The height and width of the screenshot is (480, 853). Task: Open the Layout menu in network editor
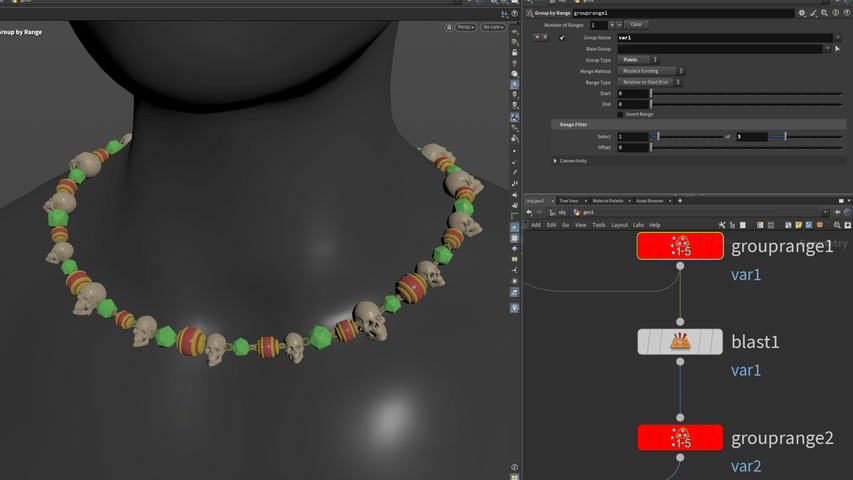(619, 225)
